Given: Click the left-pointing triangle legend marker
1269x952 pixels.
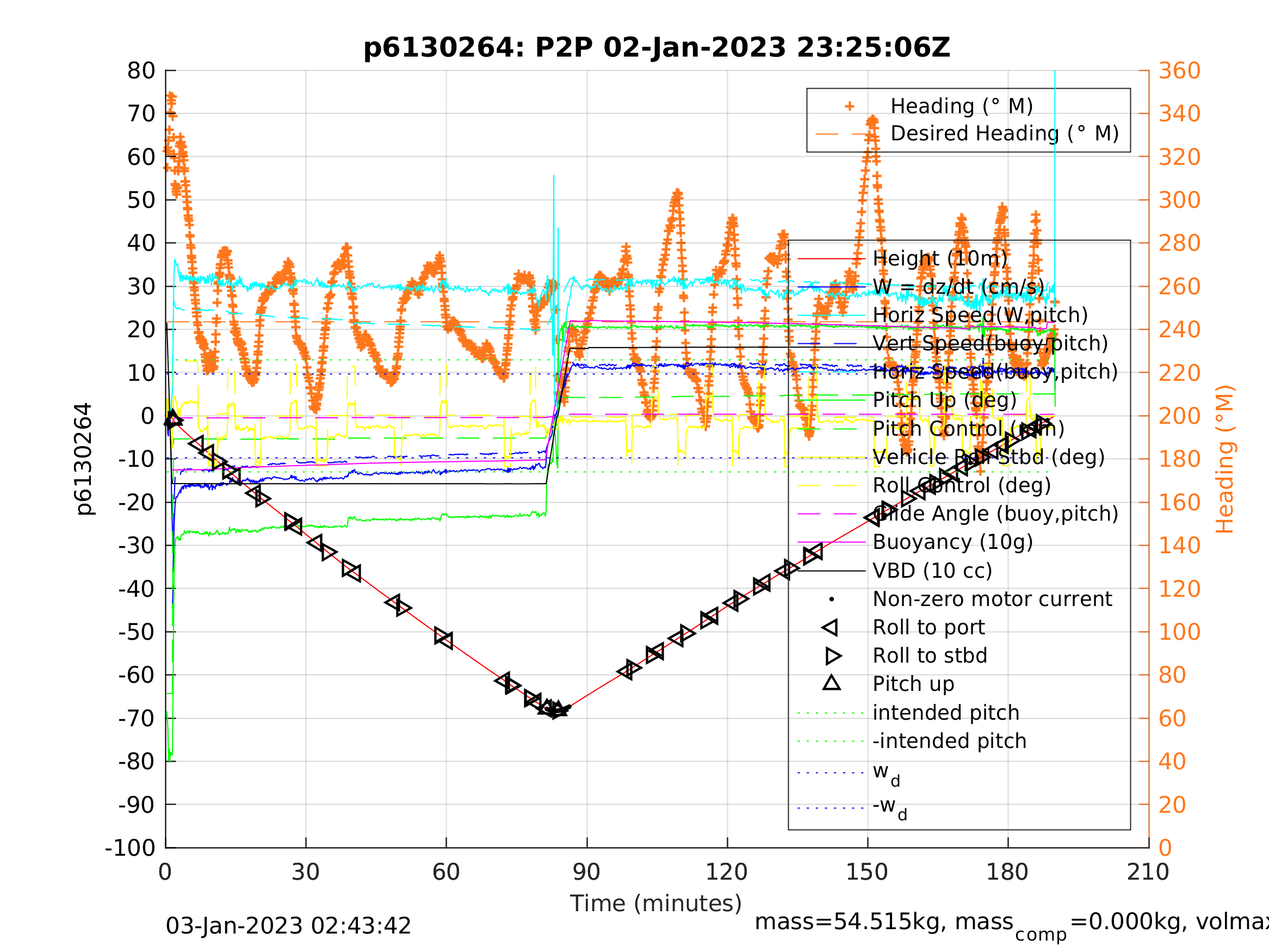Looking at the screenshot, I should coord(830,628).
